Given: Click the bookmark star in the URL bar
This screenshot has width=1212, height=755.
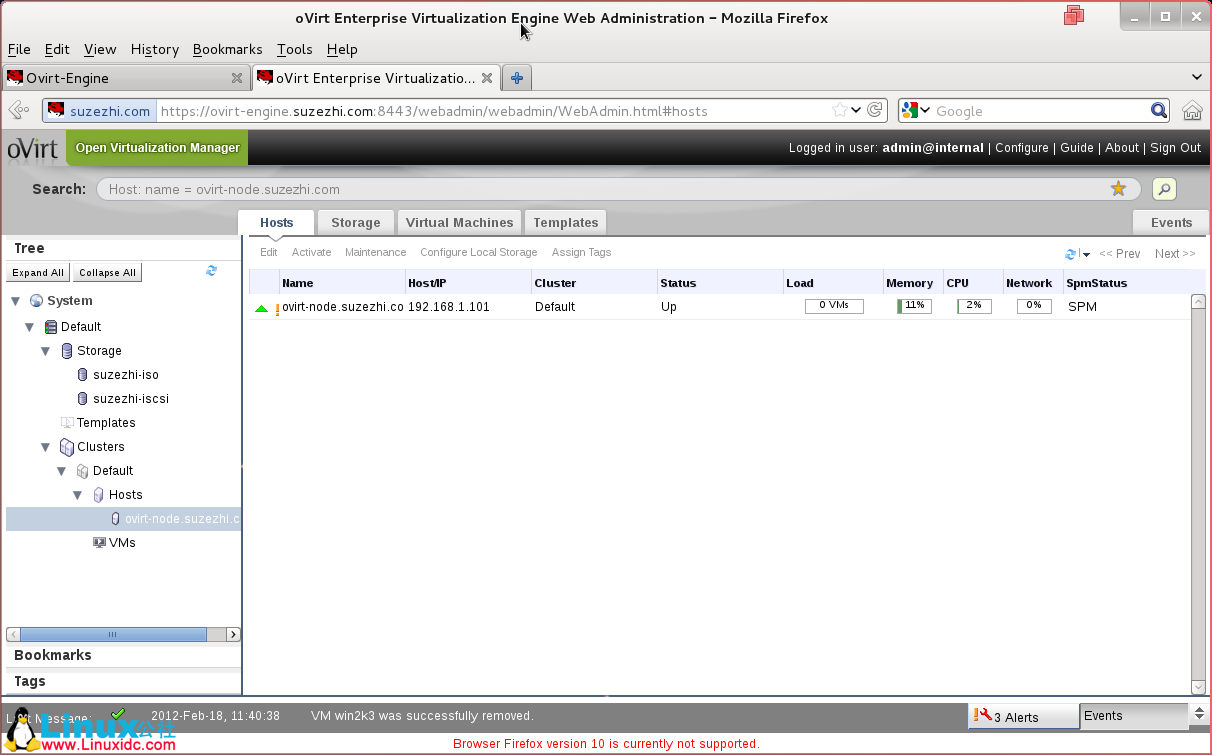Looking at the screenshot, I should click(840, 111).
